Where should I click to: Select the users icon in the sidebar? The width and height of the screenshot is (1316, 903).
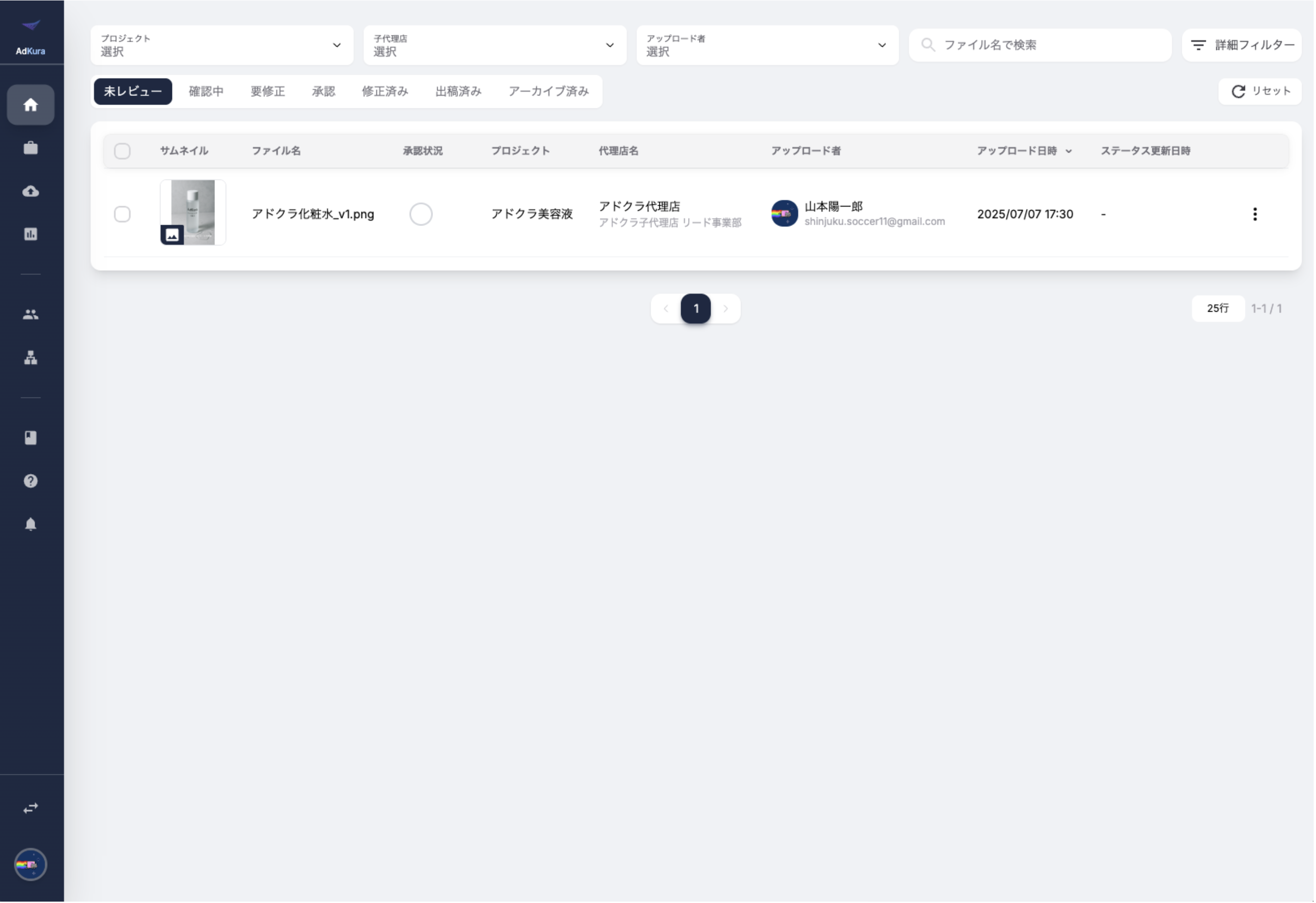click(x=30, y=314)
